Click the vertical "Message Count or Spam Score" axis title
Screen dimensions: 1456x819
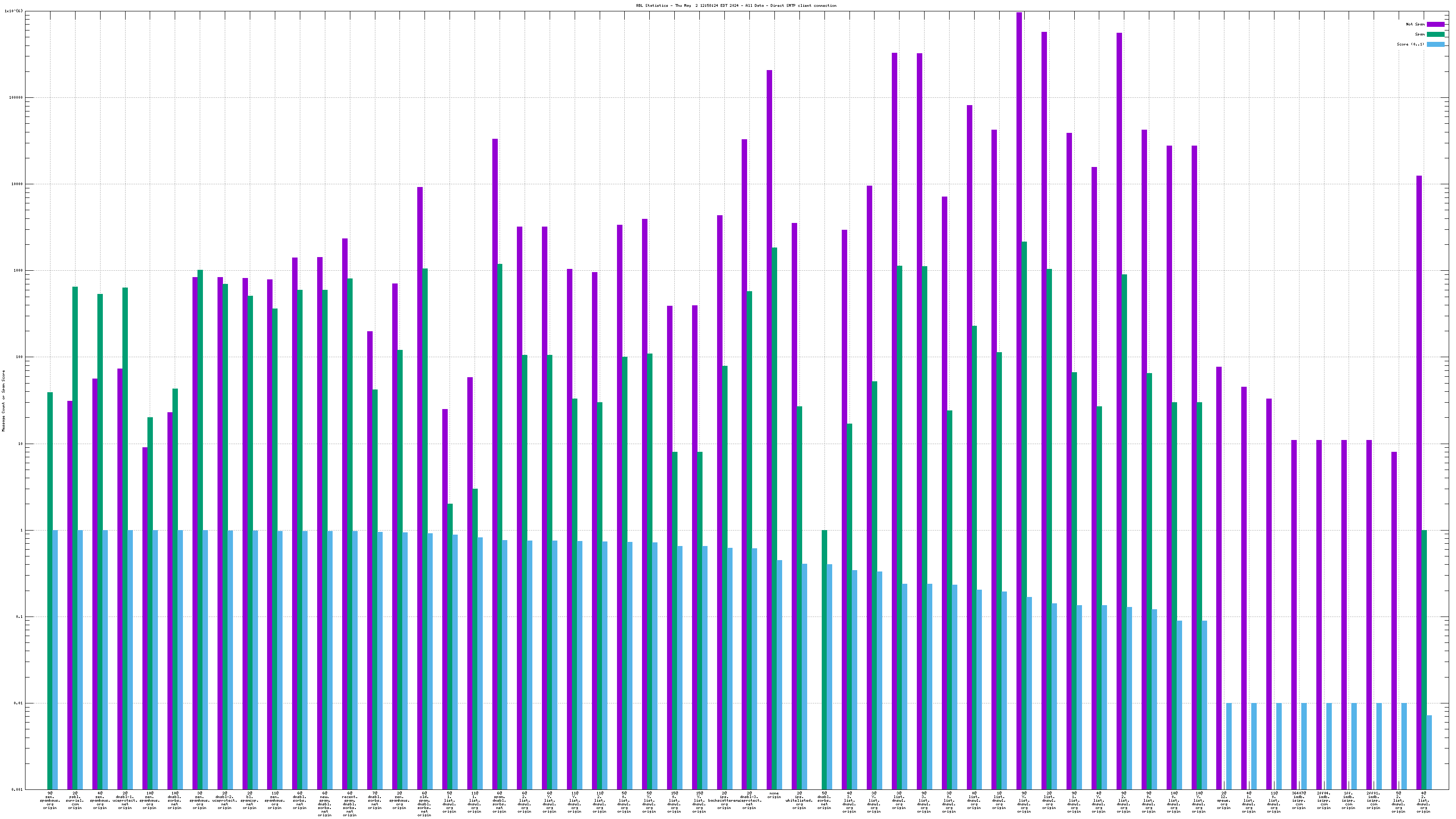pos(3,401)
